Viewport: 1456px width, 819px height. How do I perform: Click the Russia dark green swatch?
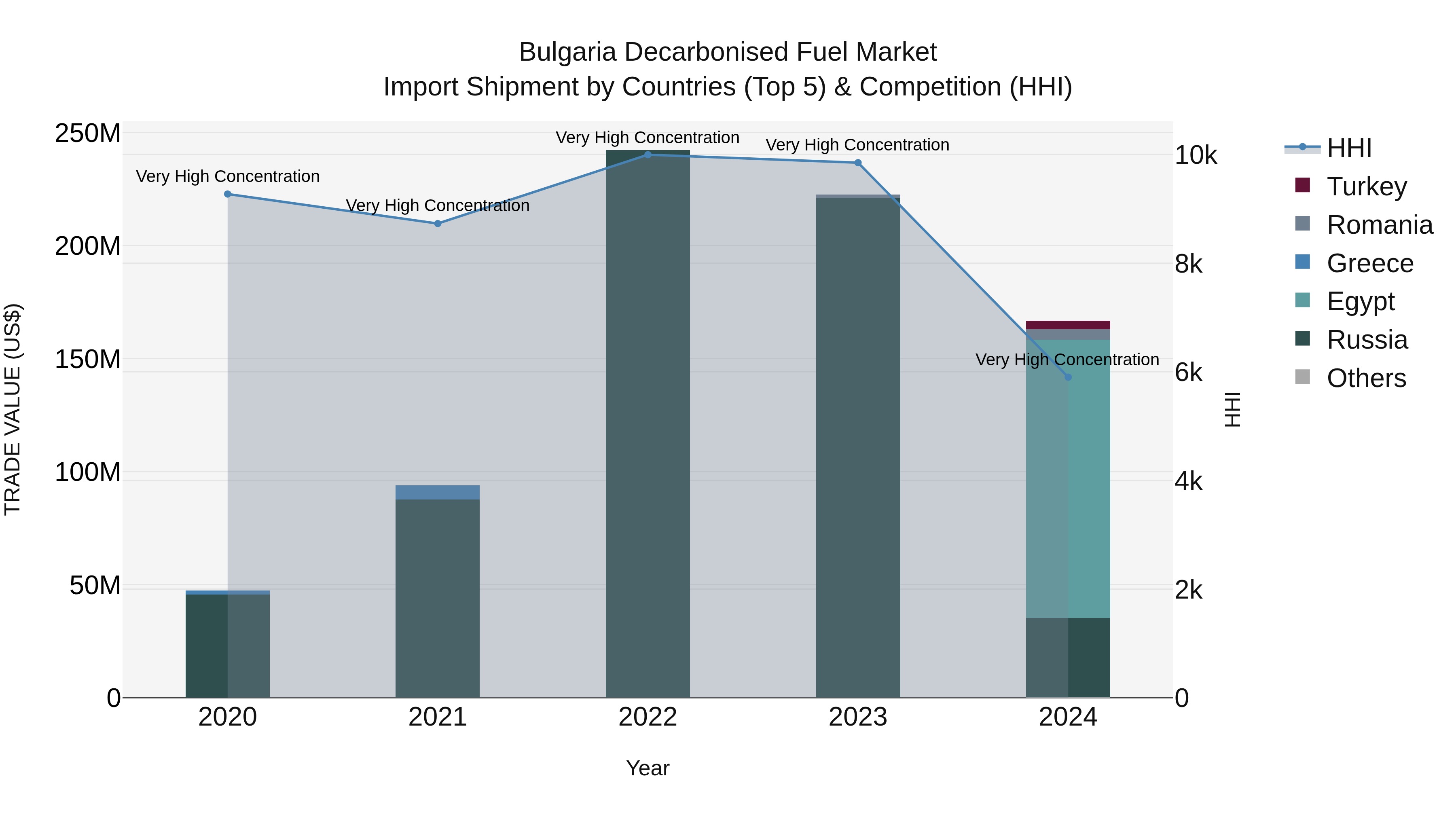tap(1302, 339)
